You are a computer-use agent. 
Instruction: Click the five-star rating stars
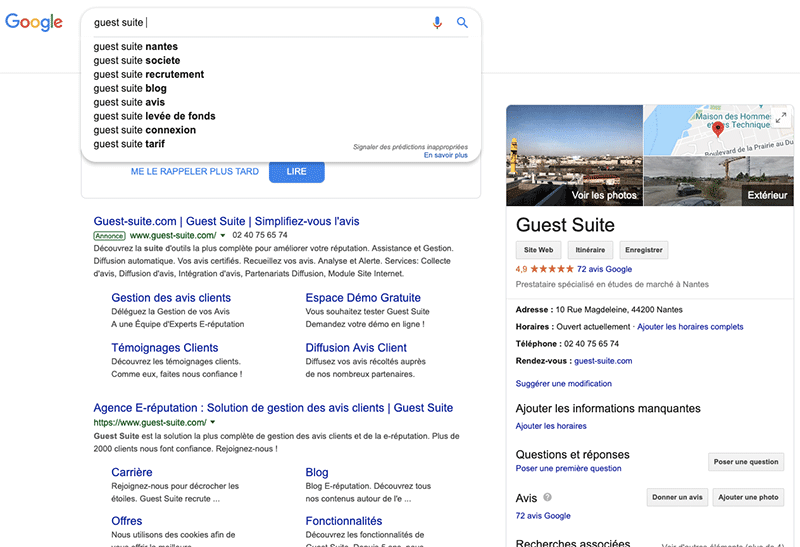552,269
